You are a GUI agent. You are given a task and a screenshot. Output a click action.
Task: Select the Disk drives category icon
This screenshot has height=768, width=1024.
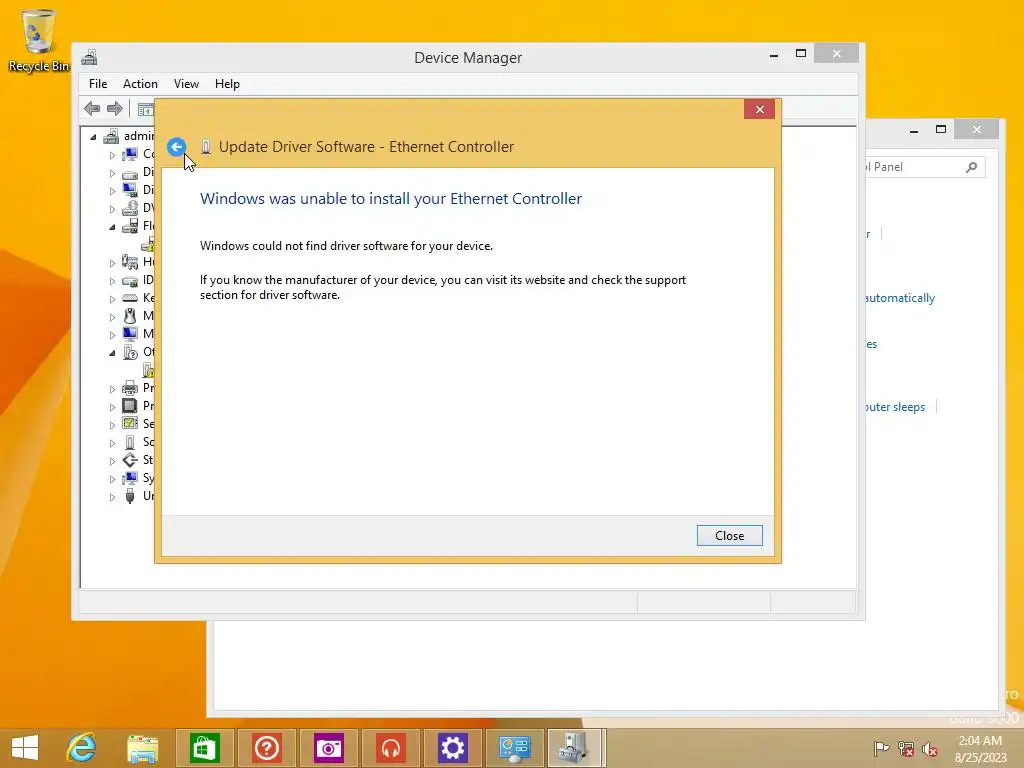click(x=130, y=172)
